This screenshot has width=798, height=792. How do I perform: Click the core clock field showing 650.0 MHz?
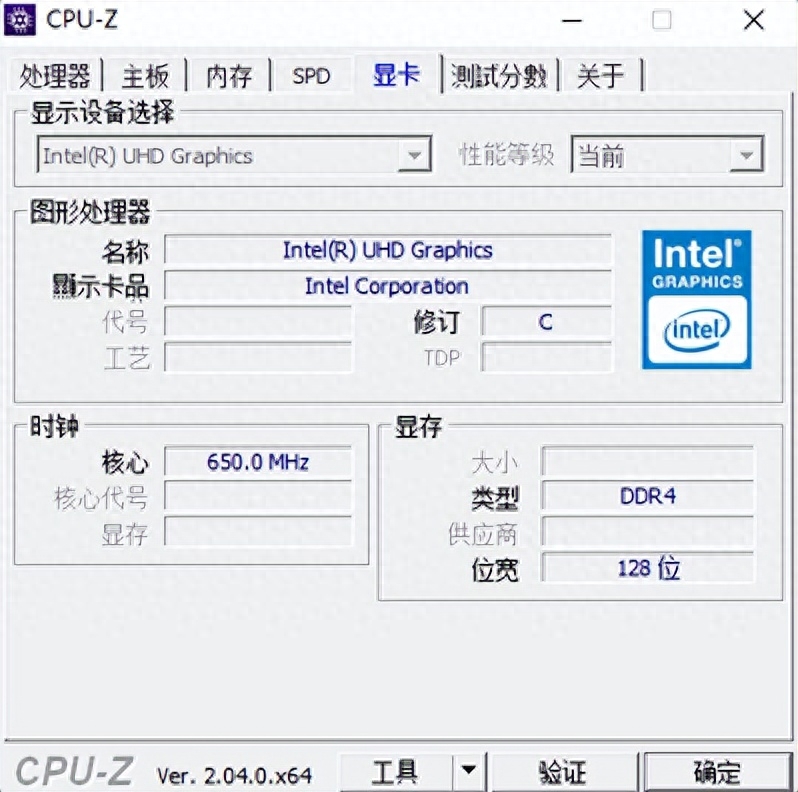pyautogui.click(x=258, y=462)
